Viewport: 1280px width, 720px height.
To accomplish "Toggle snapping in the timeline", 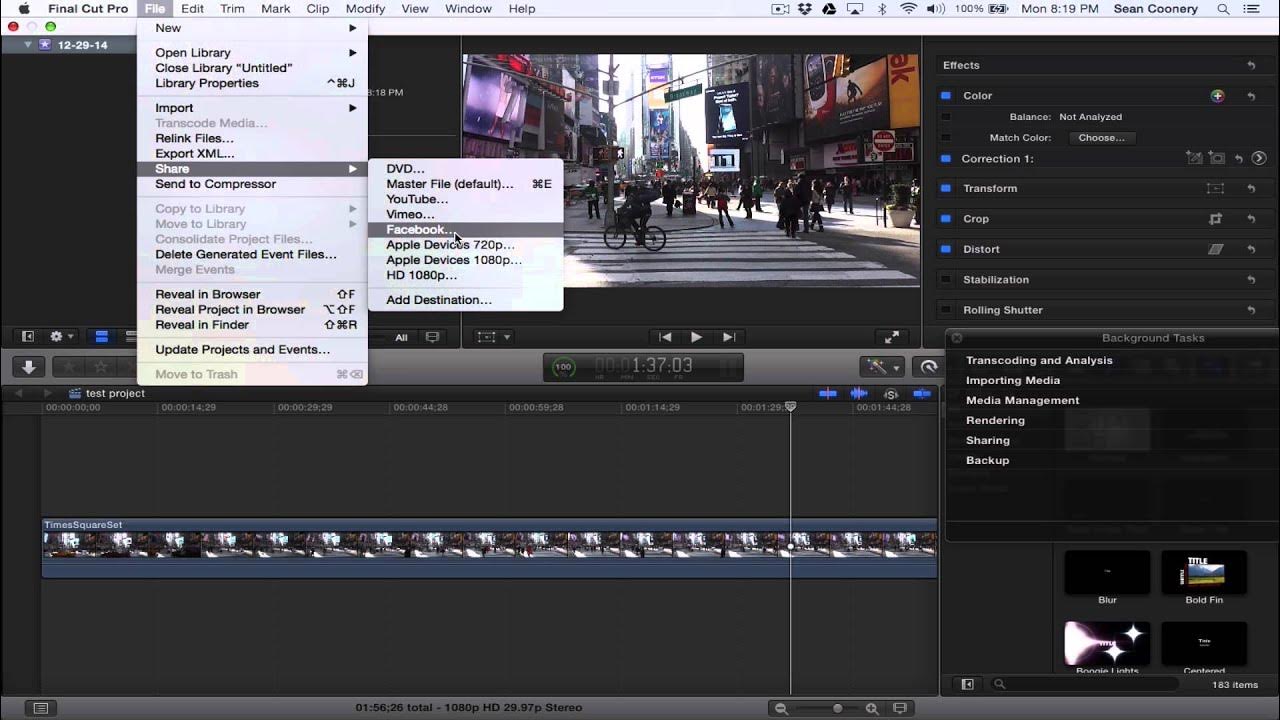I will pos(921,394).
